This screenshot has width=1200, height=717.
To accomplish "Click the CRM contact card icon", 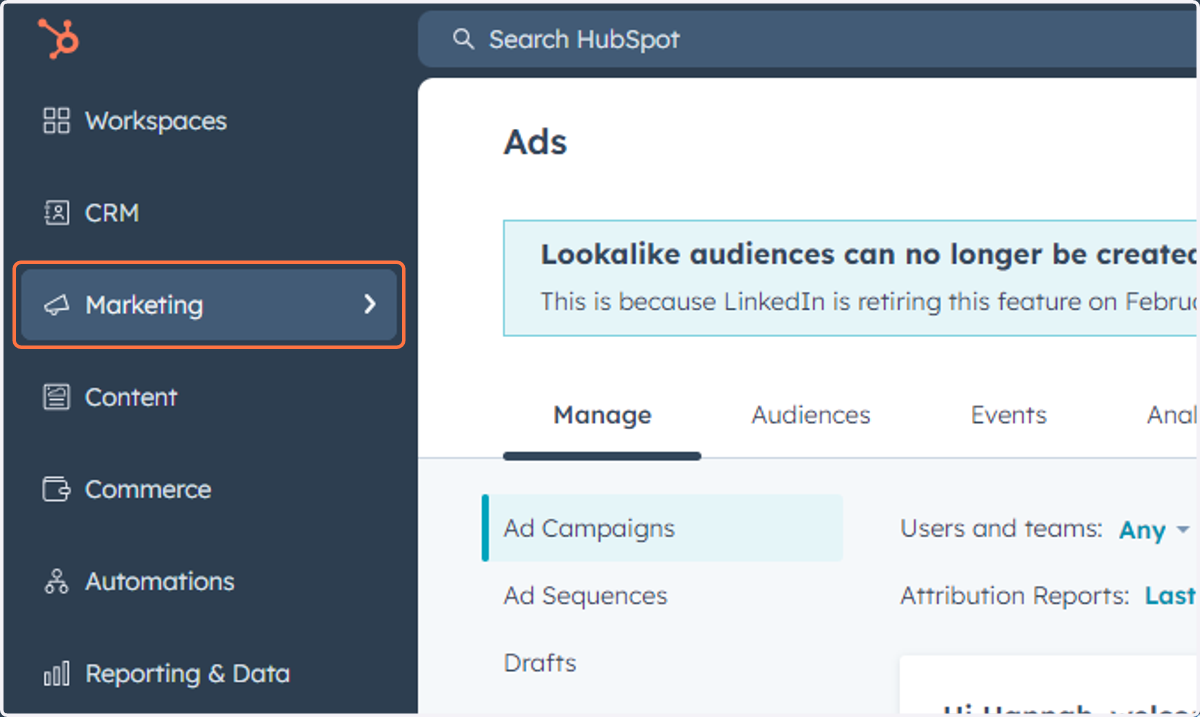I will [x=57, y=213].
